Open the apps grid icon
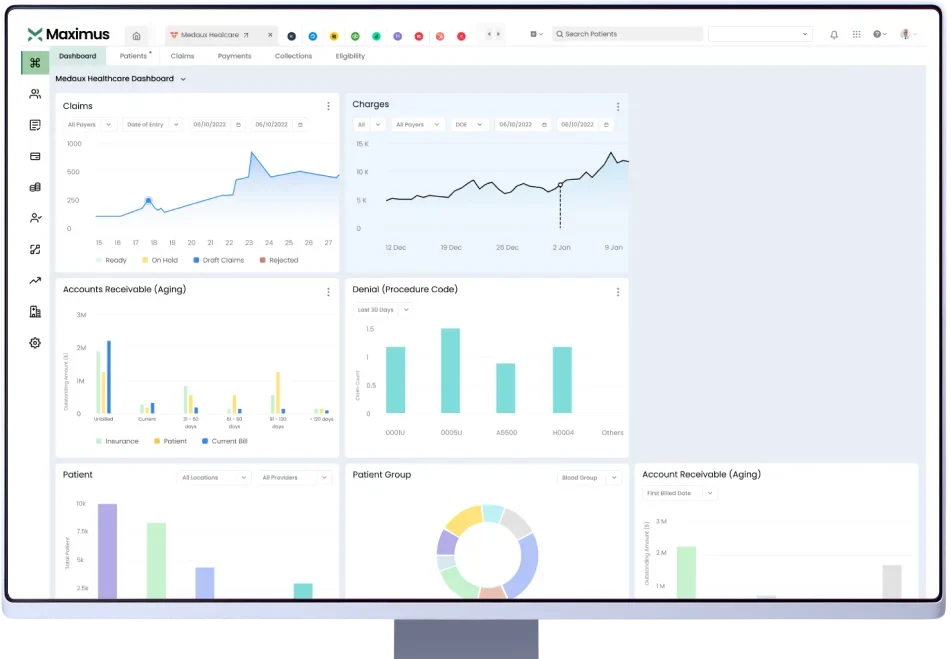 click(x=856, y=34)
